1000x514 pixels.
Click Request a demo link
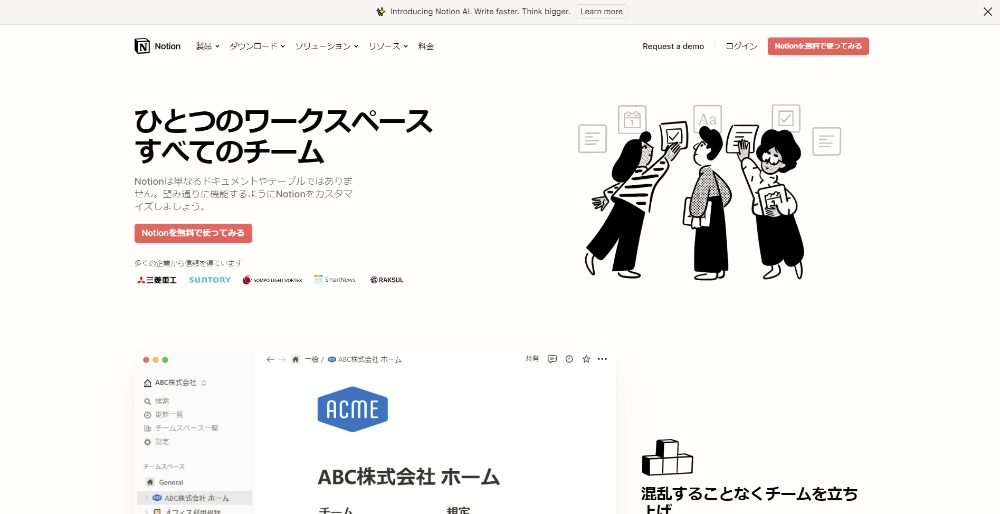point(673,46)
